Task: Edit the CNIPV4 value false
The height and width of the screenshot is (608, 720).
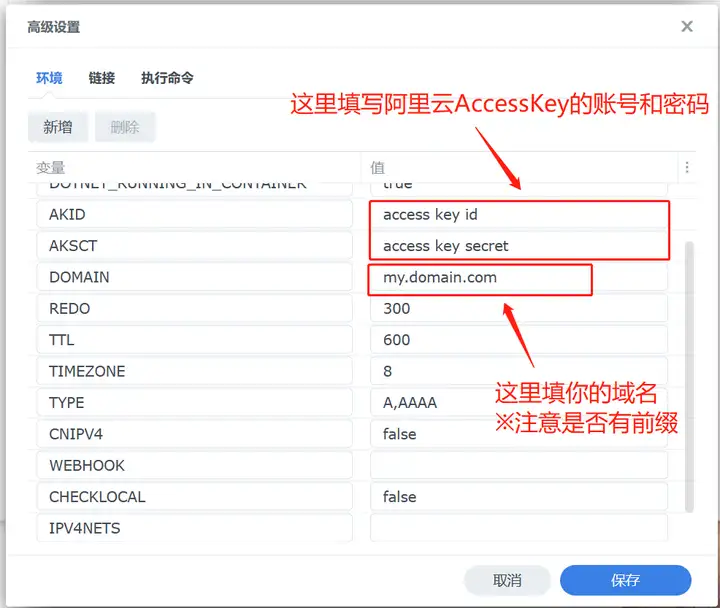Action: [x=518, y=434]
